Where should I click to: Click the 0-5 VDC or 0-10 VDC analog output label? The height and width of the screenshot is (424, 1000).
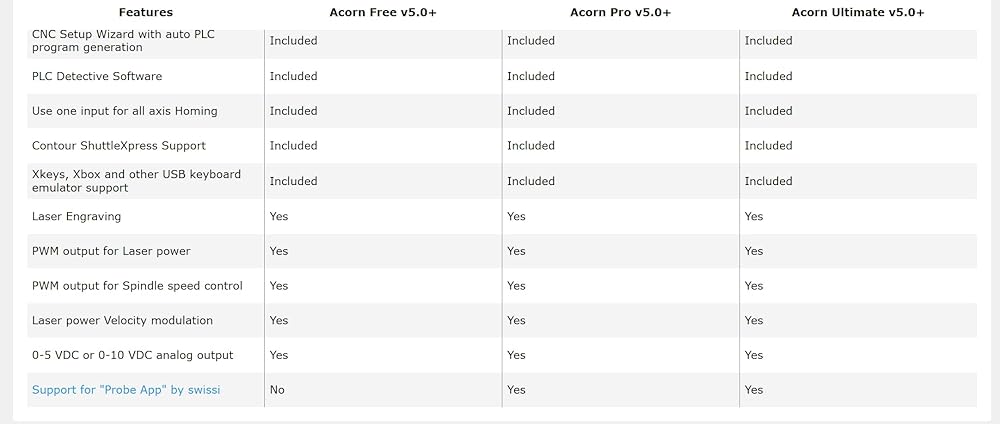(x=132, y=355)
